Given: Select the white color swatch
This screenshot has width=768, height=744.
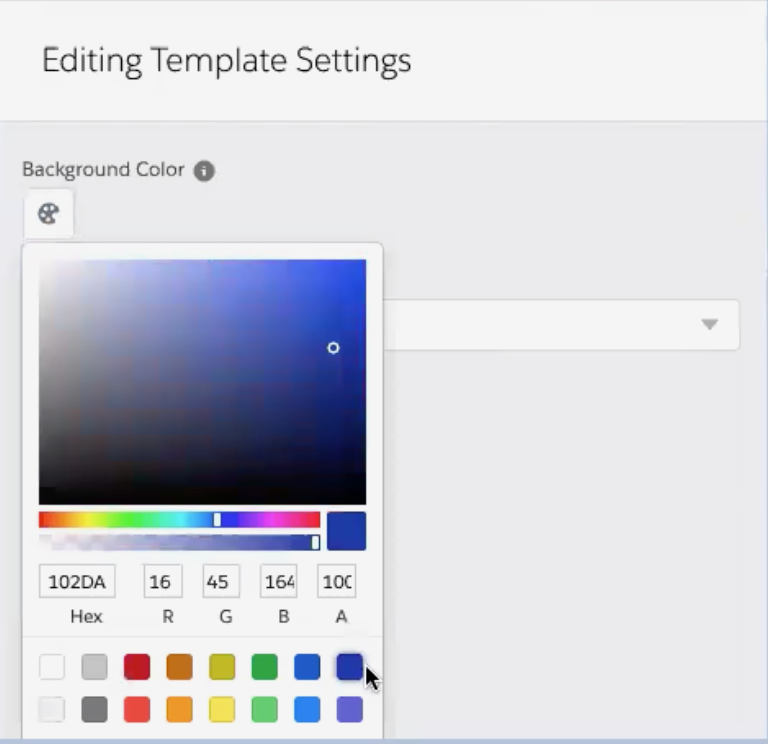Looking at the screenshot, I should click(x=52, y=667).
